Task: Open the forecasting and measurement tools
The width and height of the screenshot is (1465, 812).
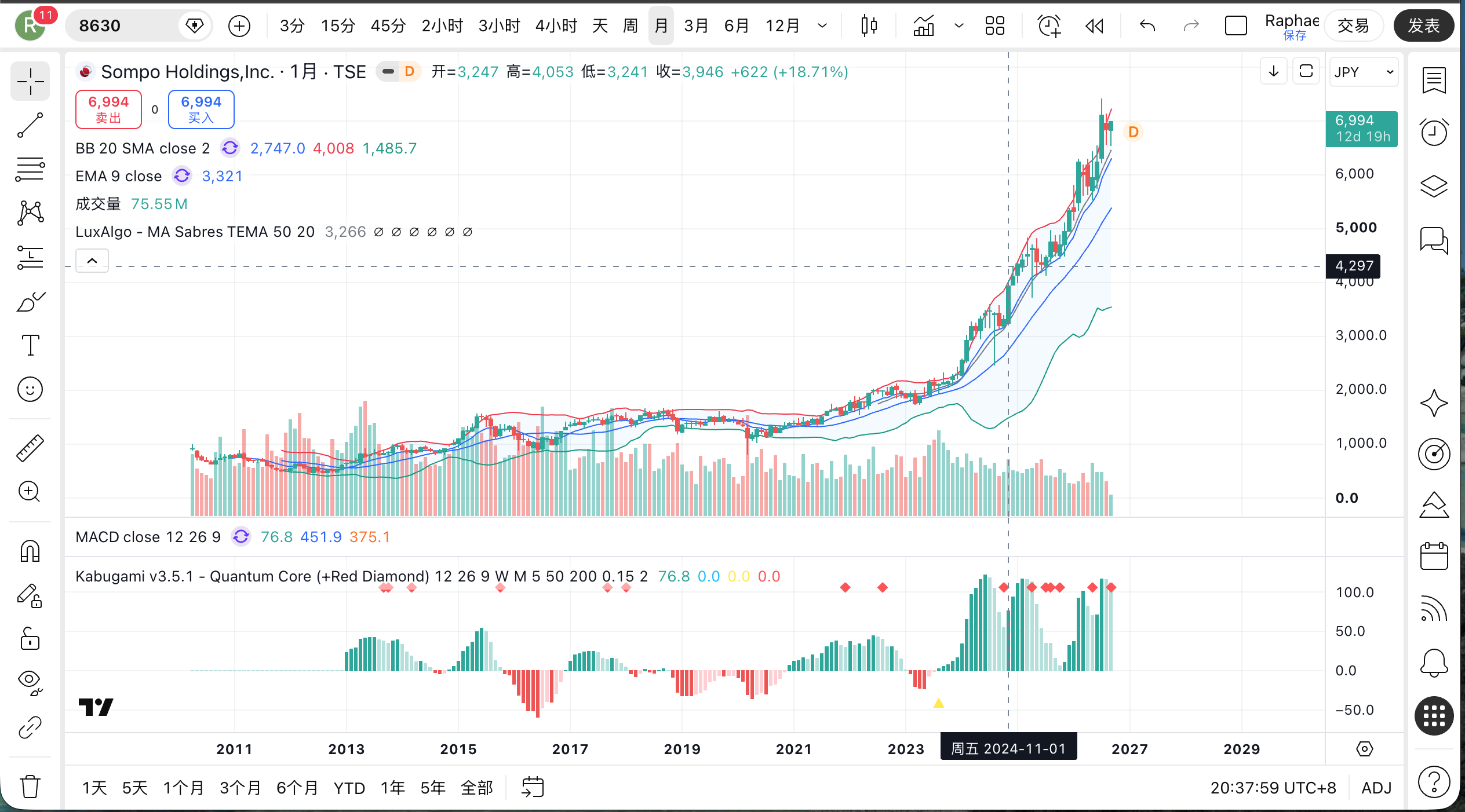Action: point(30,257)
